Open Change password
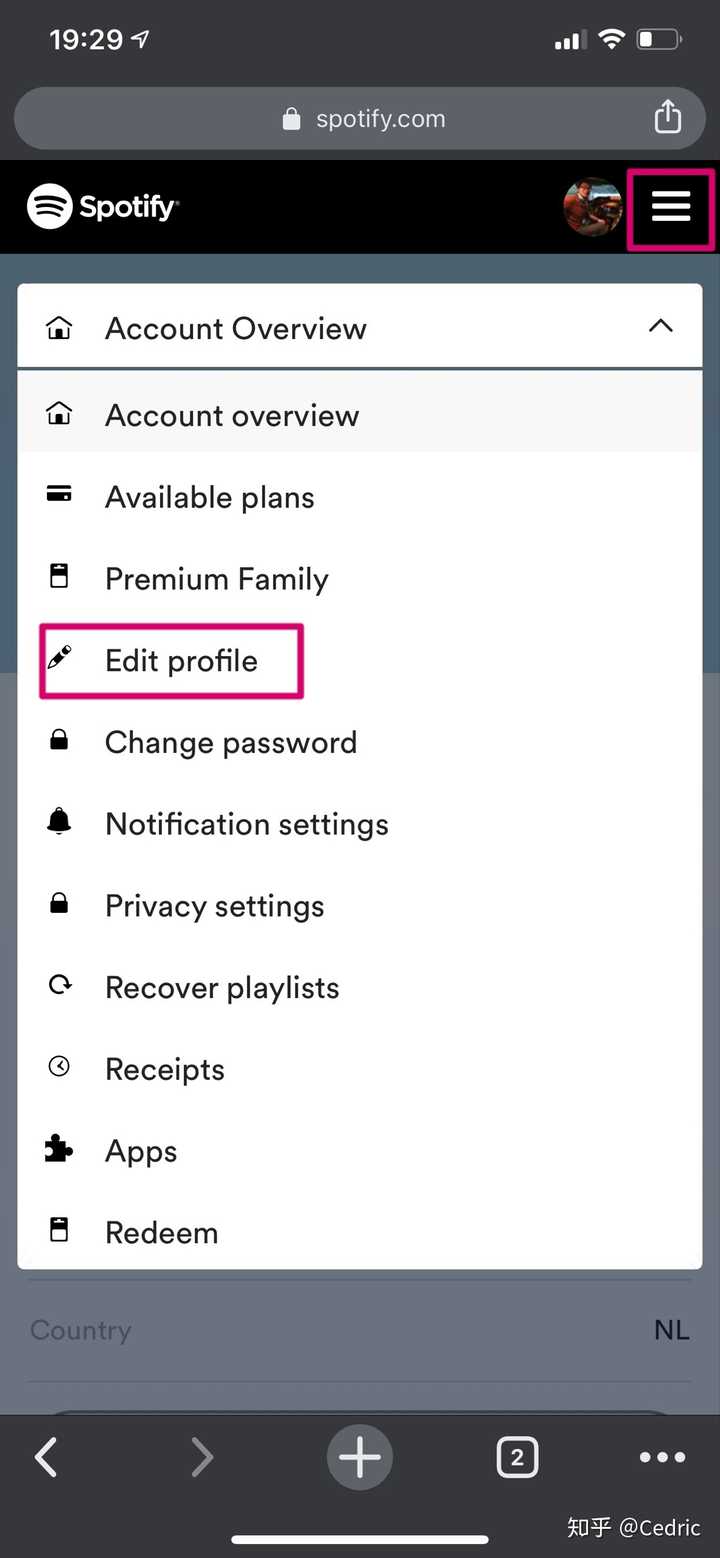 230,742
